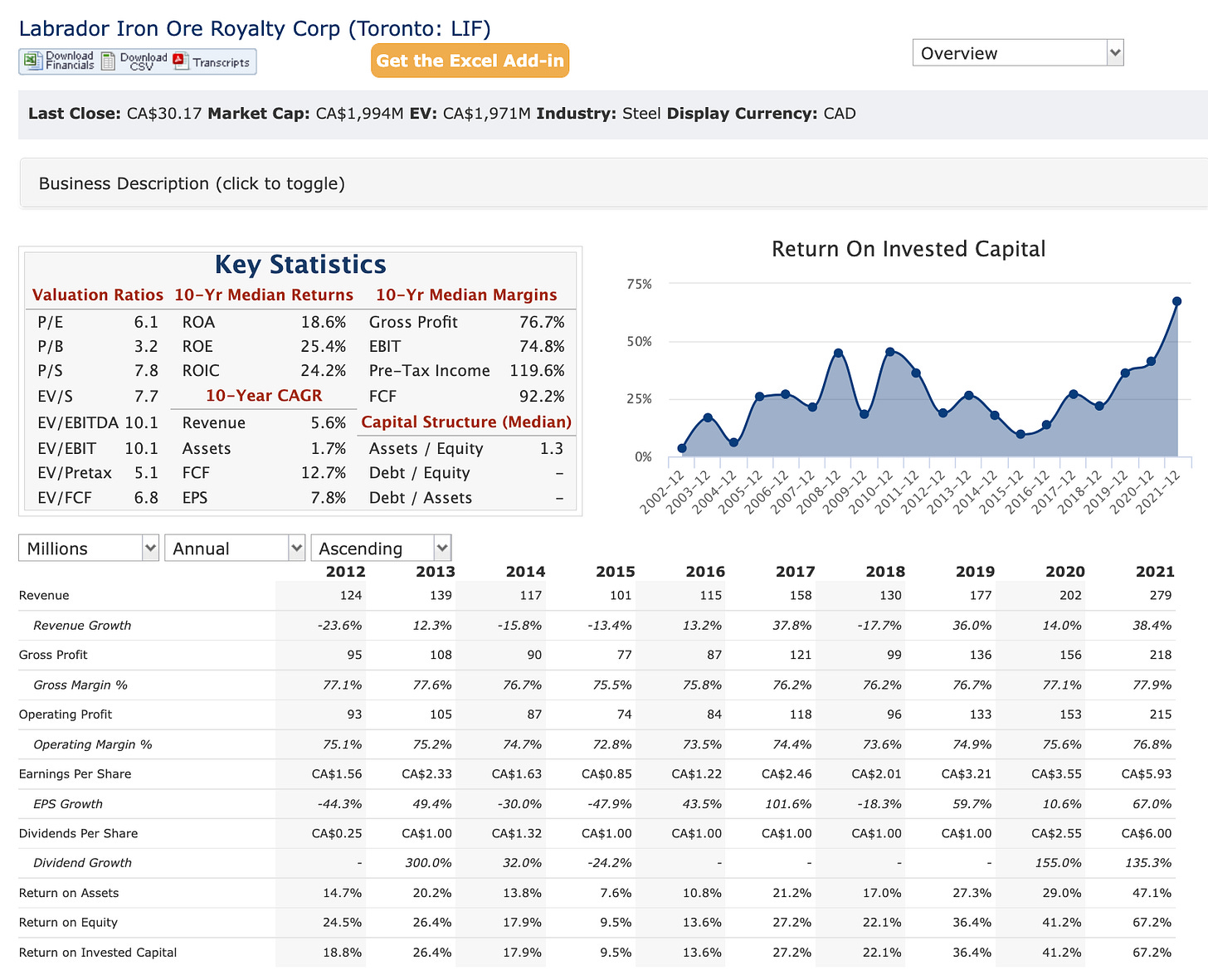This screenshot has width=1208, height=980.
Task: Click the P/E value 6.1
Action: click(146, 322)
